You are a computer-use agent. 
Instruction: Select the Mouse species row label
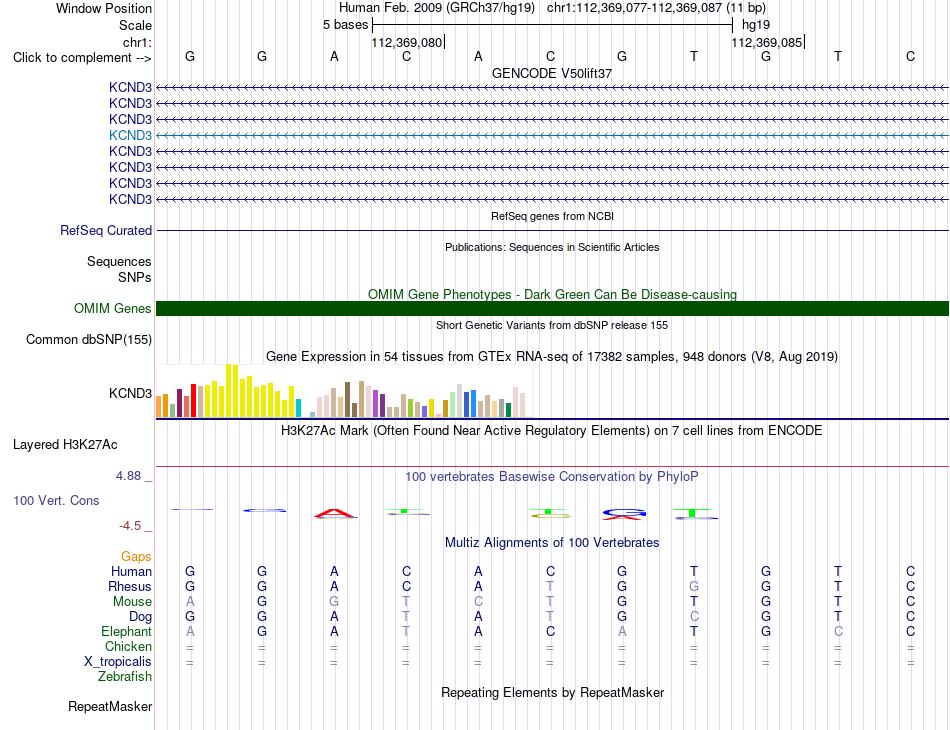(x=132, y=602)
